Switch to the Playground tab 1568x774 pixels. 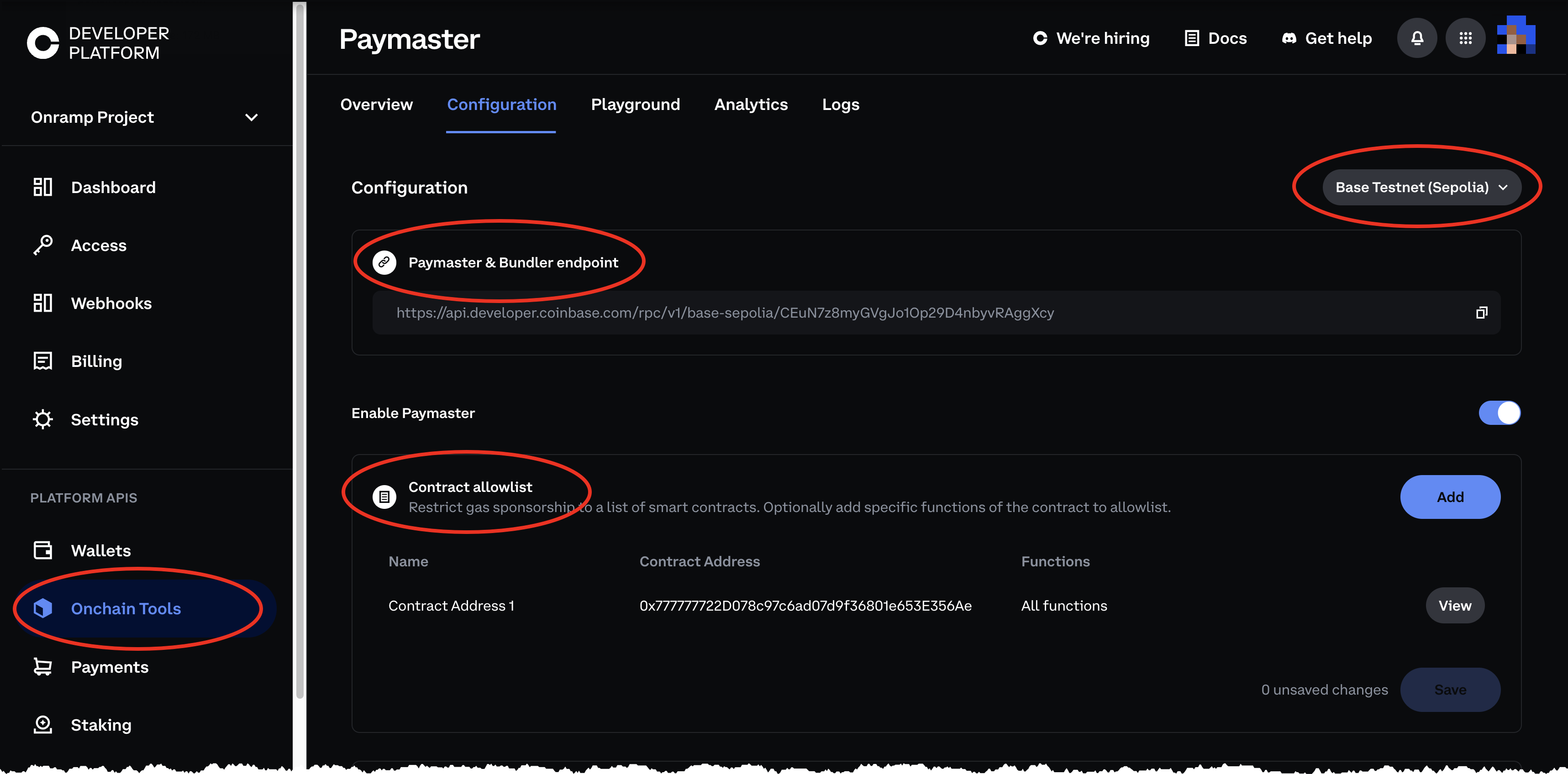pos(635,105)
